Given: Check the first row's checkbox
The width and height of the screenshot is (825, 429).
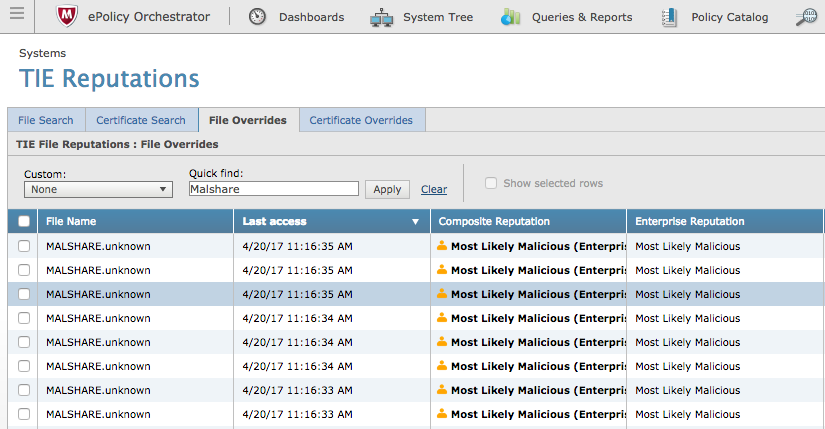Looking at the screenshot, I should tap(24, 246).
